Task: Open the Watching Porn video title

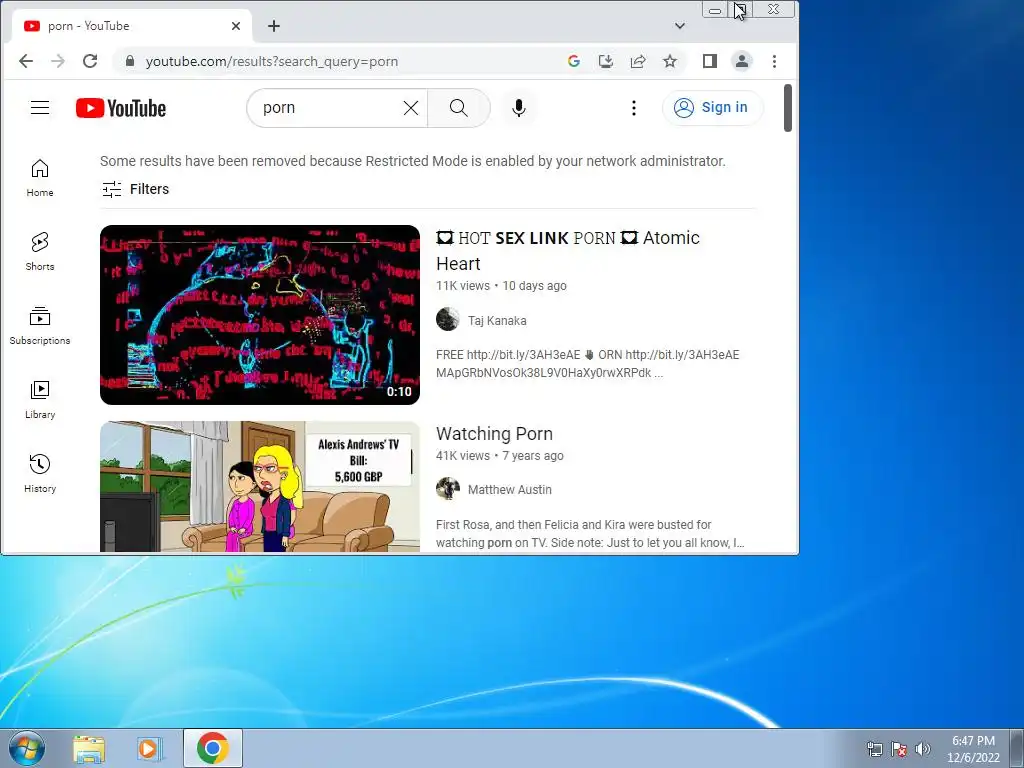Action: coord(494,434)
